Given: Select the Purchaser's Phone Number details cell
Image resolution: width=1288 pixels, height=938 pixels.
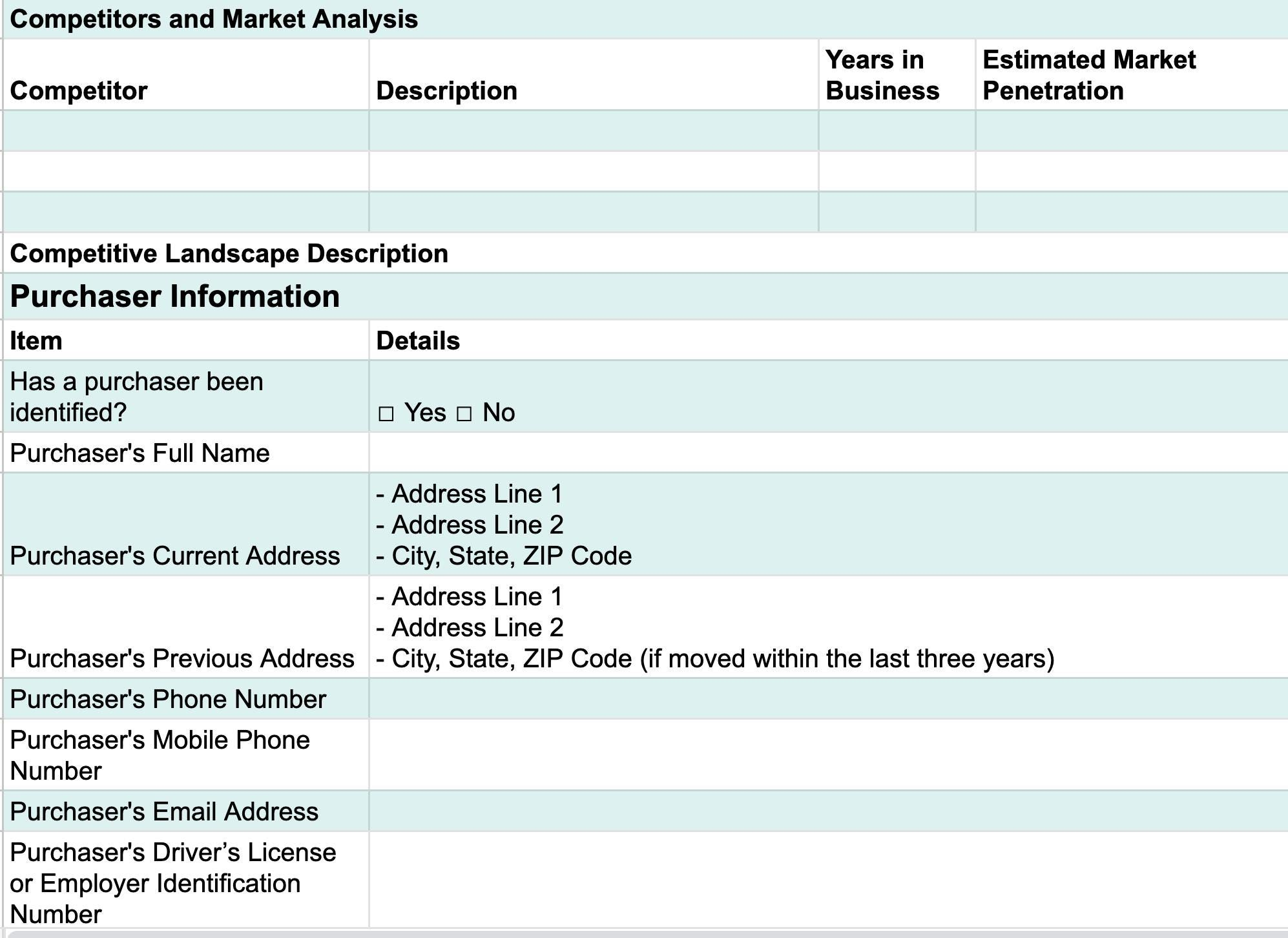Looking at the screenshot, I should [x=827, y=699].
